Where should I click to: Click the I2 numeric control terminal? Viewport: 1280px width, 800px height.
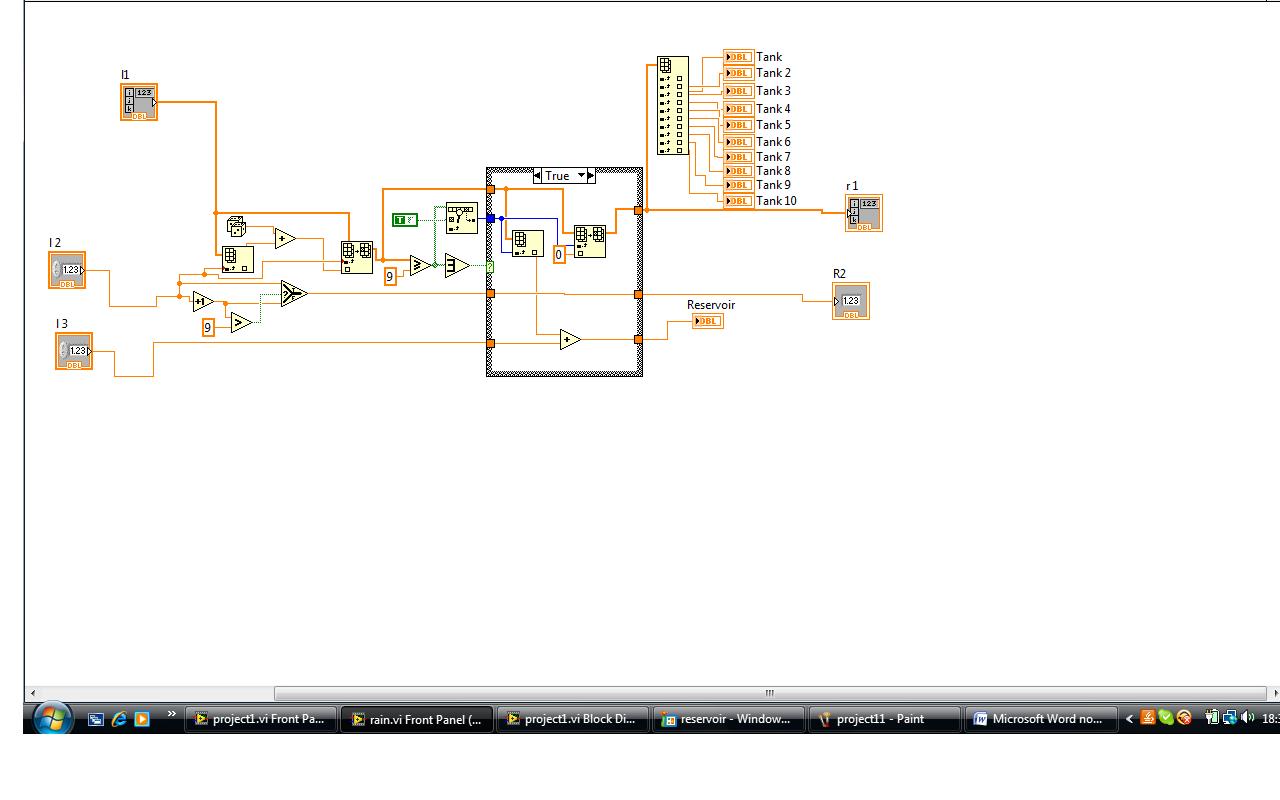point(67,270)
